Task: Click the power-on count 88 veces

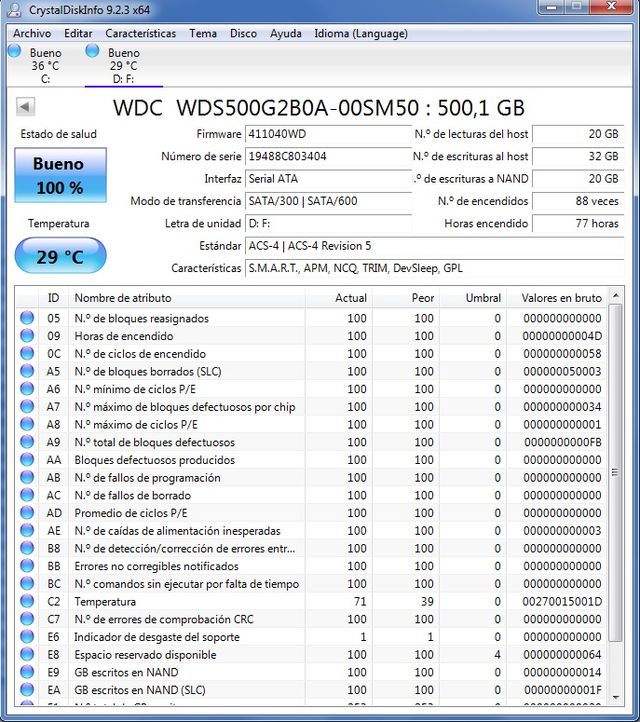Action: (x=578, y=201)
